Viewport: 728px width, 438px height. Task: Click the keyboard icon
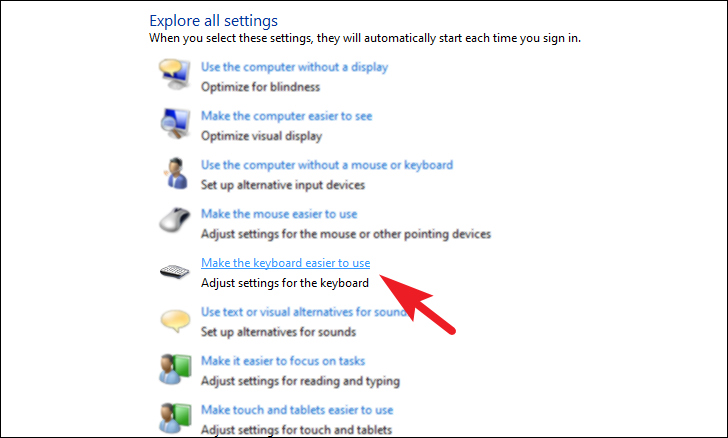coord(175,271)
